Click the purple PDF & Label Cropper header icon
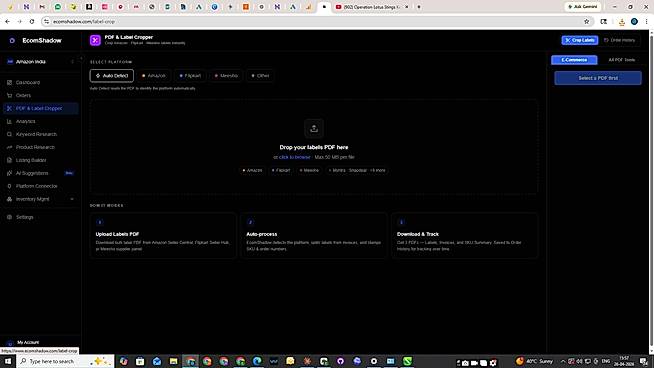654x368 pixels. tap(95, 40)
